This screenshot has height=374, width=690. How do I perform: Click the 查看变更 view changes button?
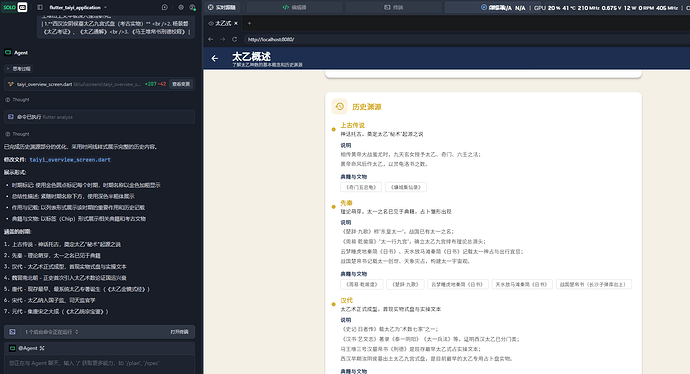tap(181, 84)
